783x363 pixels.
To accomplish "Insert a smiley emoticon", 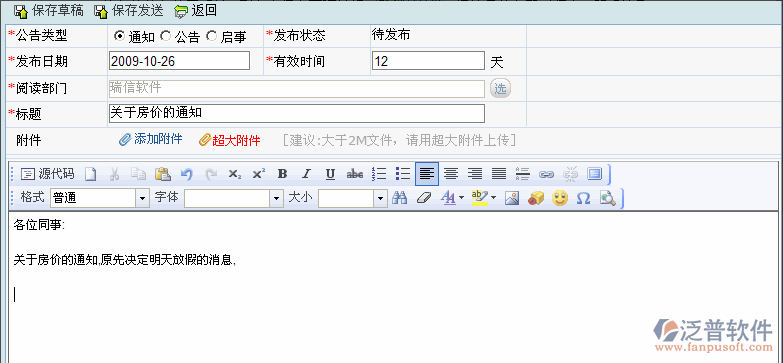I will tap(560, 198).
